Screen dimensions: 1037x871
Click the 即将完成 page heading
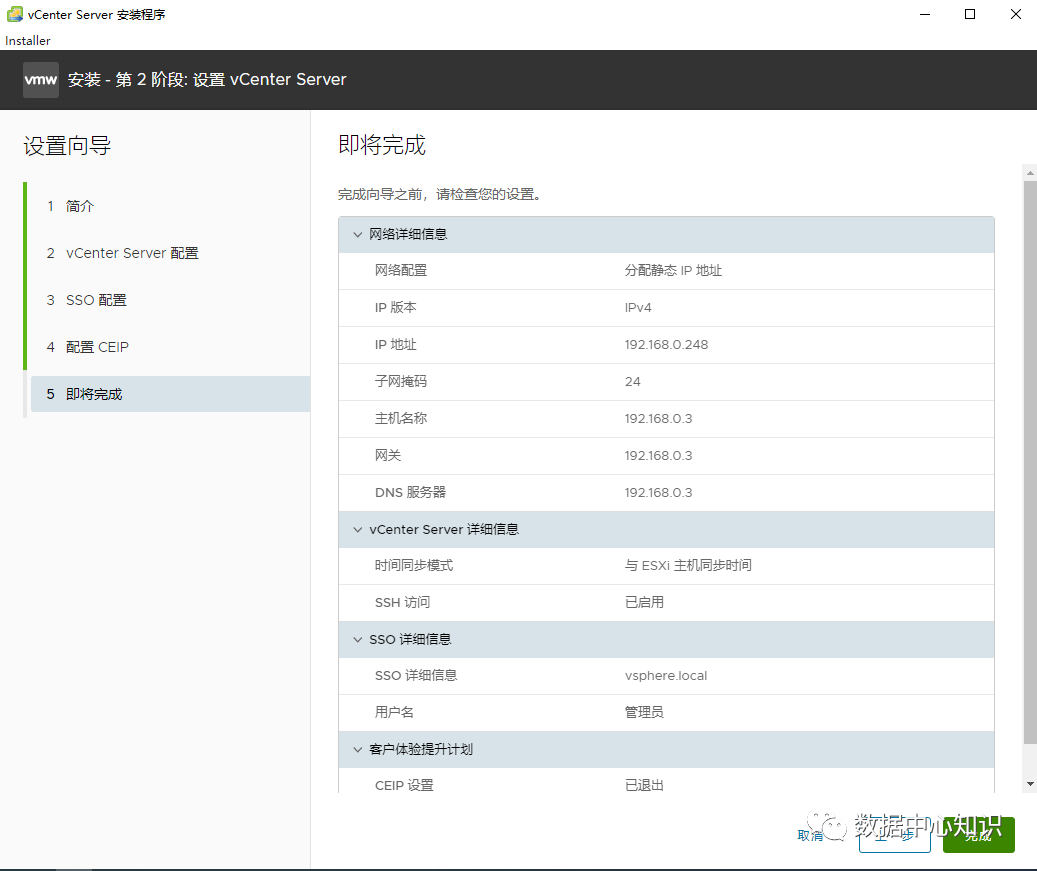tap(382, 145)
